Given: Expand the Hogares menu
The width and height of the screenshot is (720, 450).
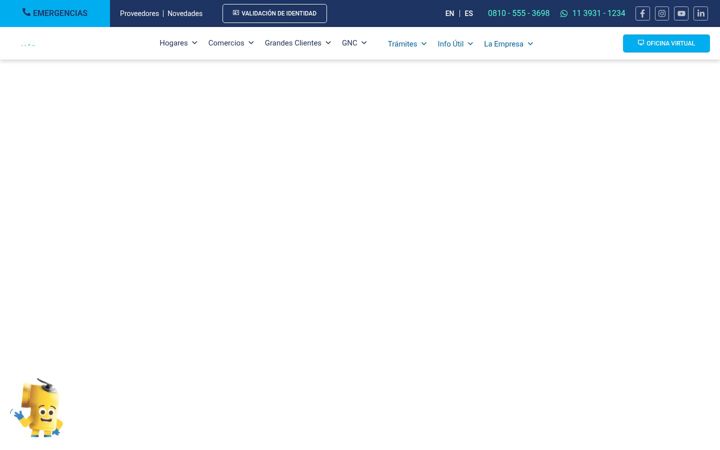Looking at the screenshot, I should (178, 43).
